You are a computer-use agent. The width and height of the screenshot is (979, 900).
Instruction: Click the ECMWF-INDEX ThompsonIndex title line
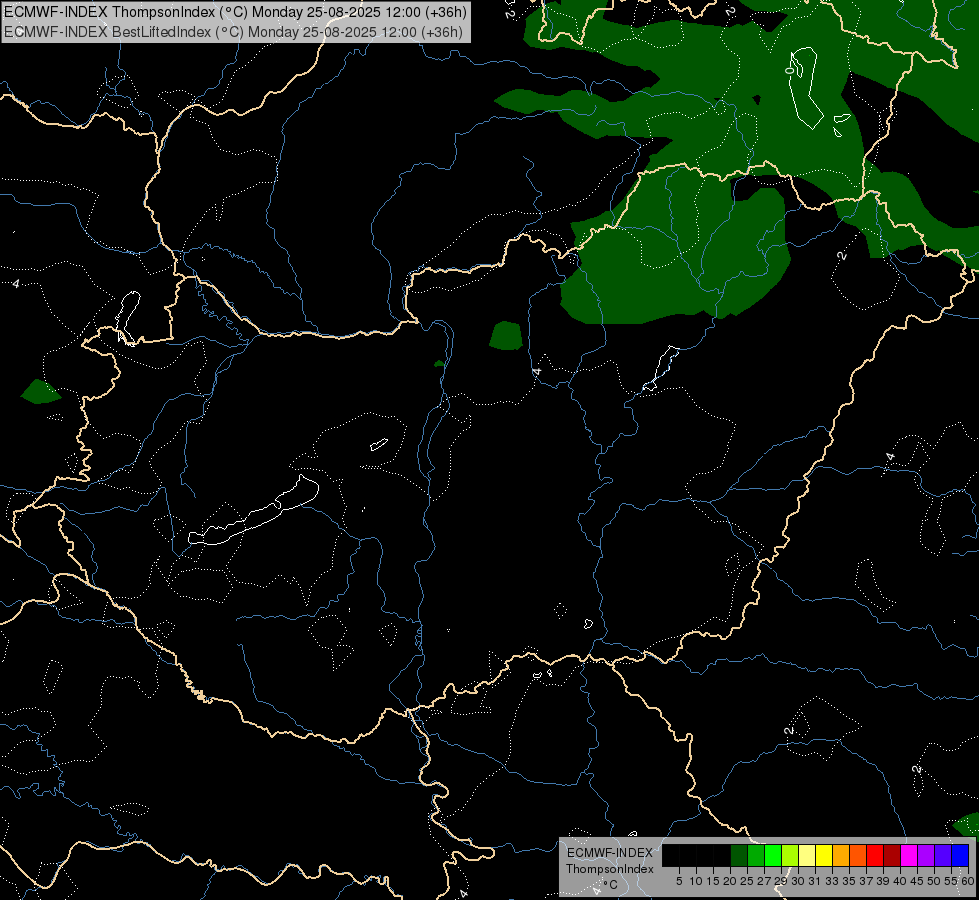click(235, 12)
